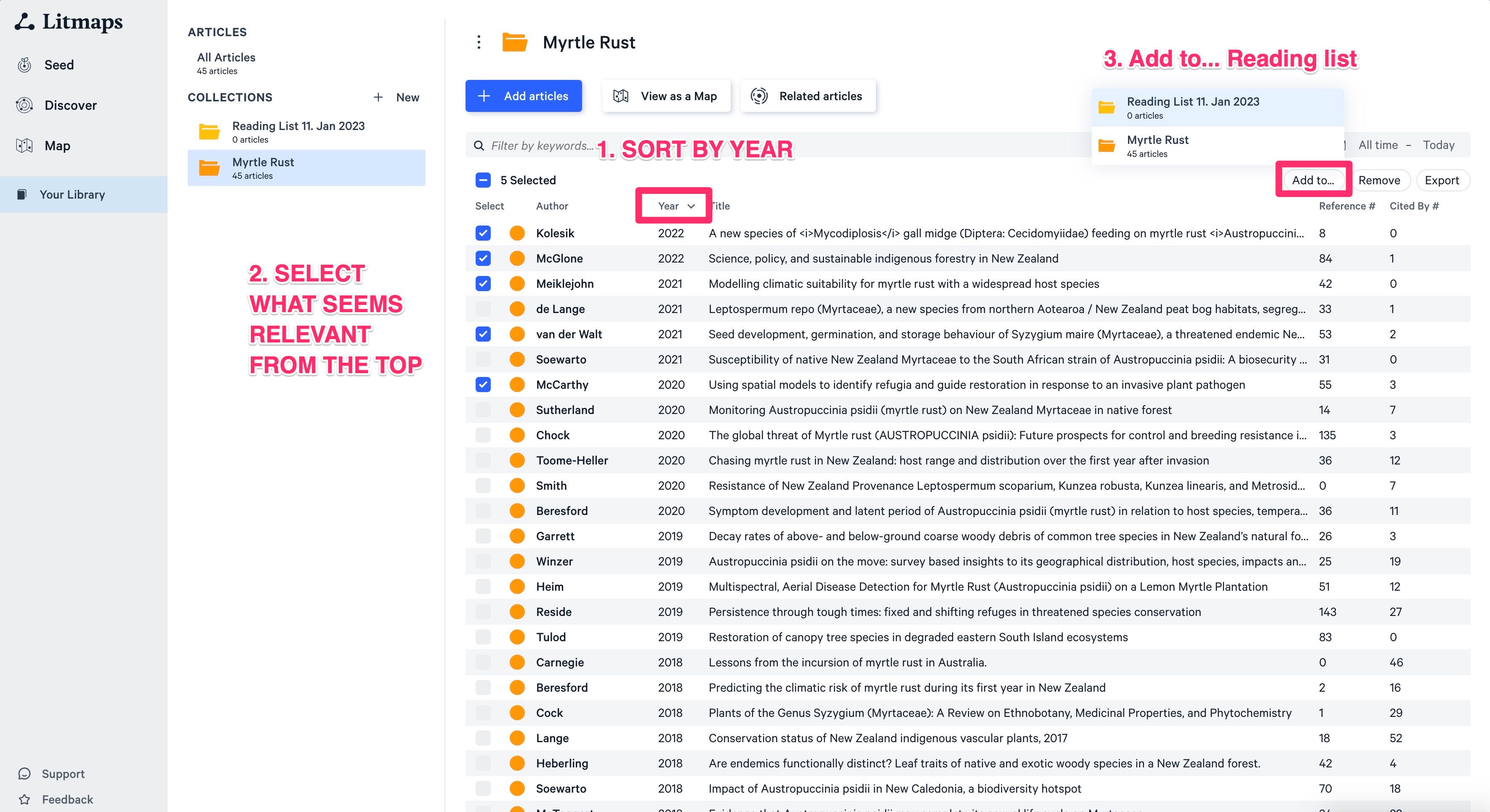Click the orange dot beside Cock

[x=517, y=713]
